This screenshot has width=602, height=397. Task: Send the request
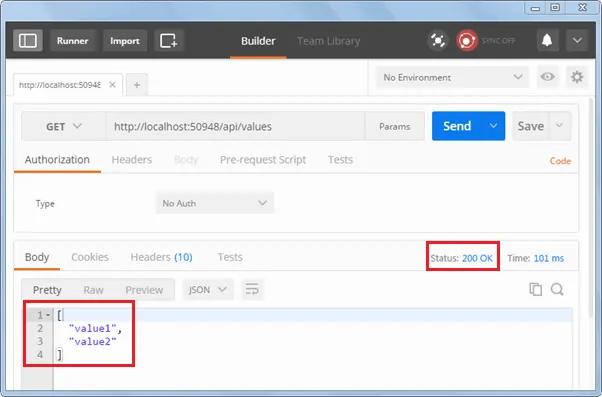point(457,126)
